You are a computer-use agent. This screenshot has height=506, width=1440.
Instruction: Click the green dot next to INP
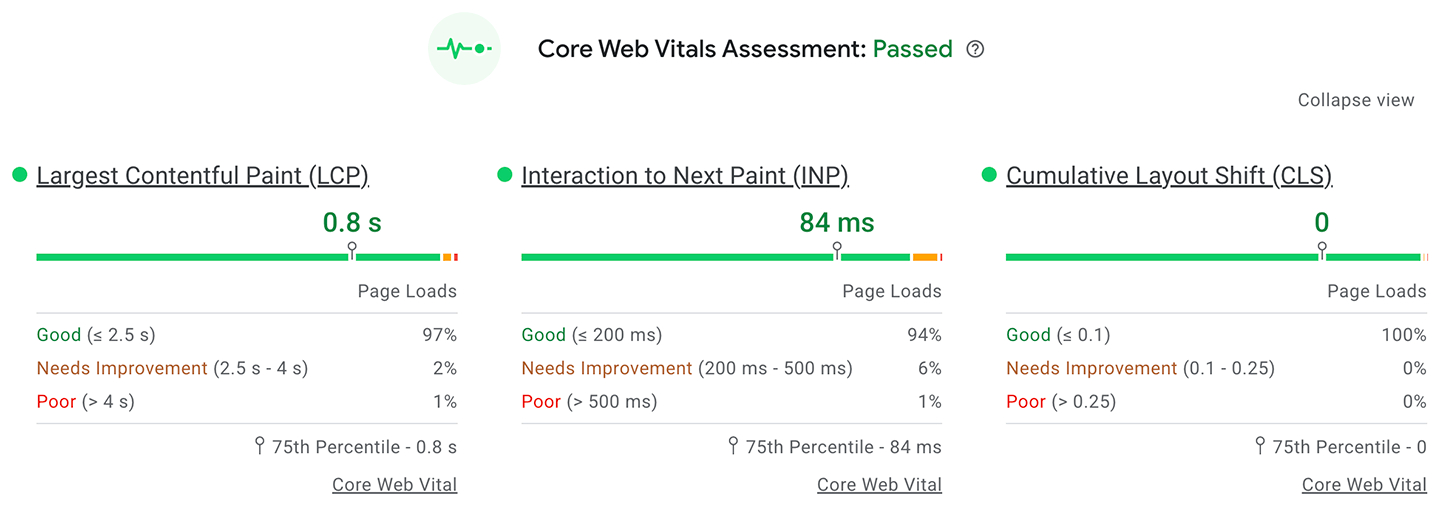[505, 175]
